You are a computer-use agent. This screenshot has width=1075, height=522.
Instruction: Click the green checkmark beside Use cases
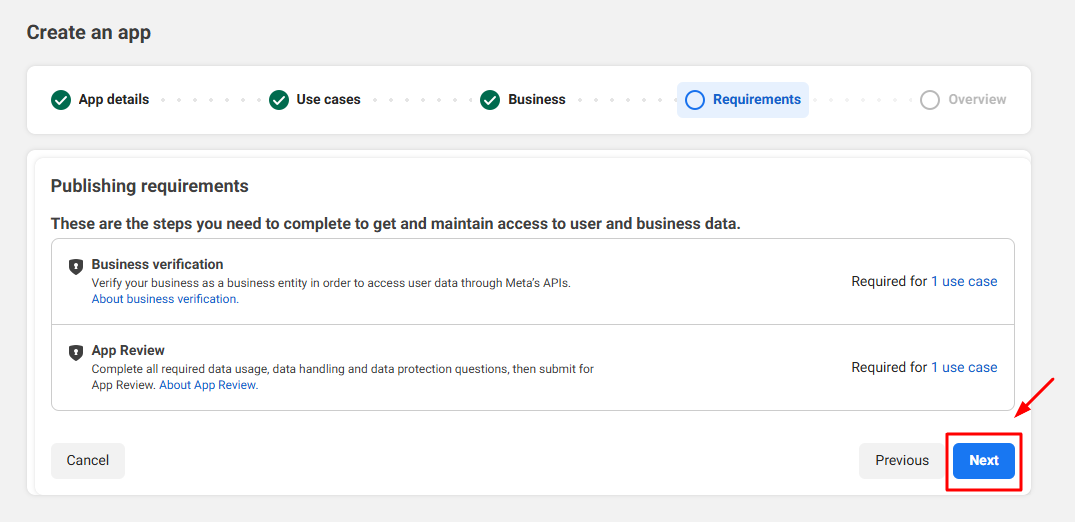(279, 100)
